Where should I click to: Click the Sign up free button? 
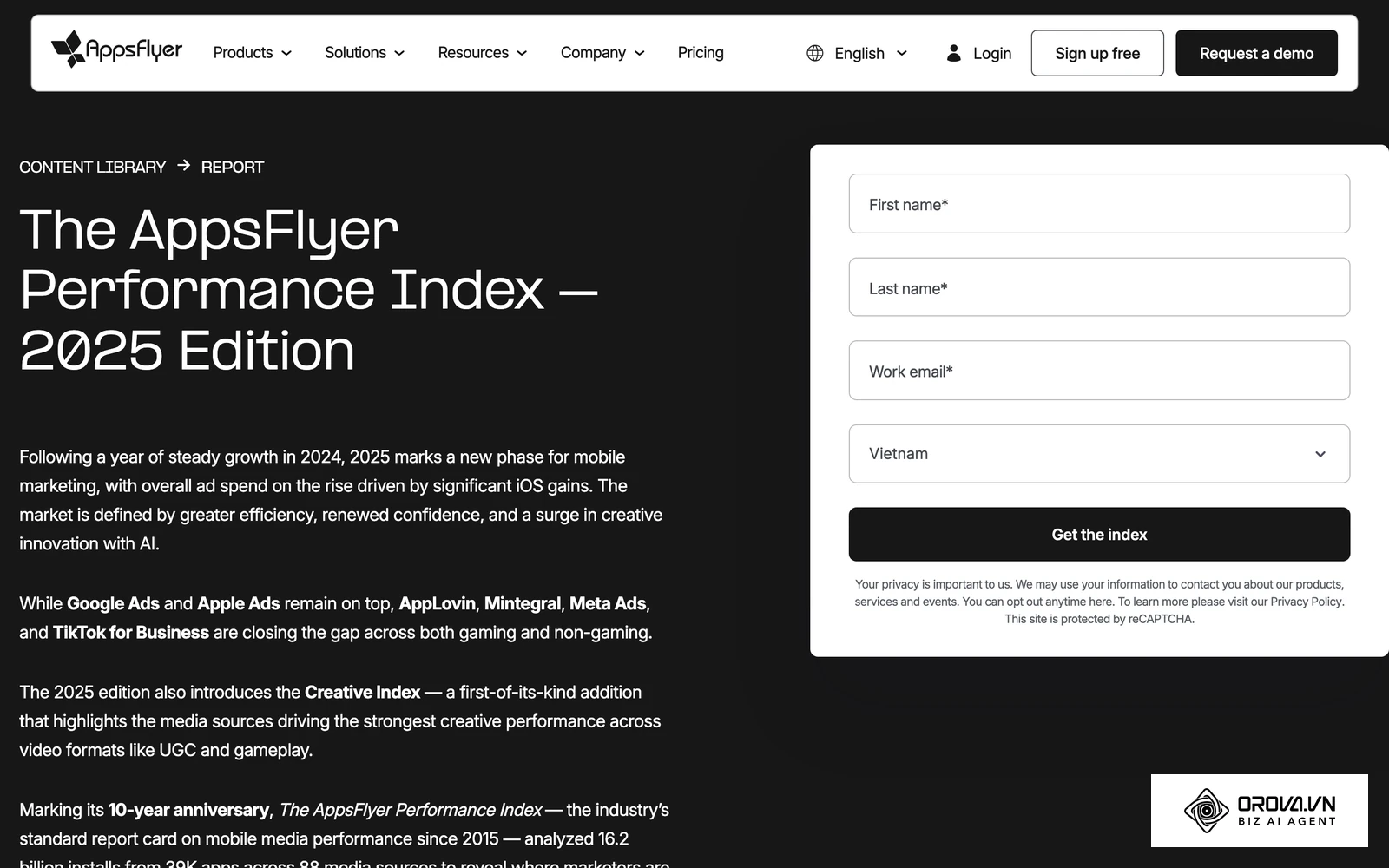1097,53
